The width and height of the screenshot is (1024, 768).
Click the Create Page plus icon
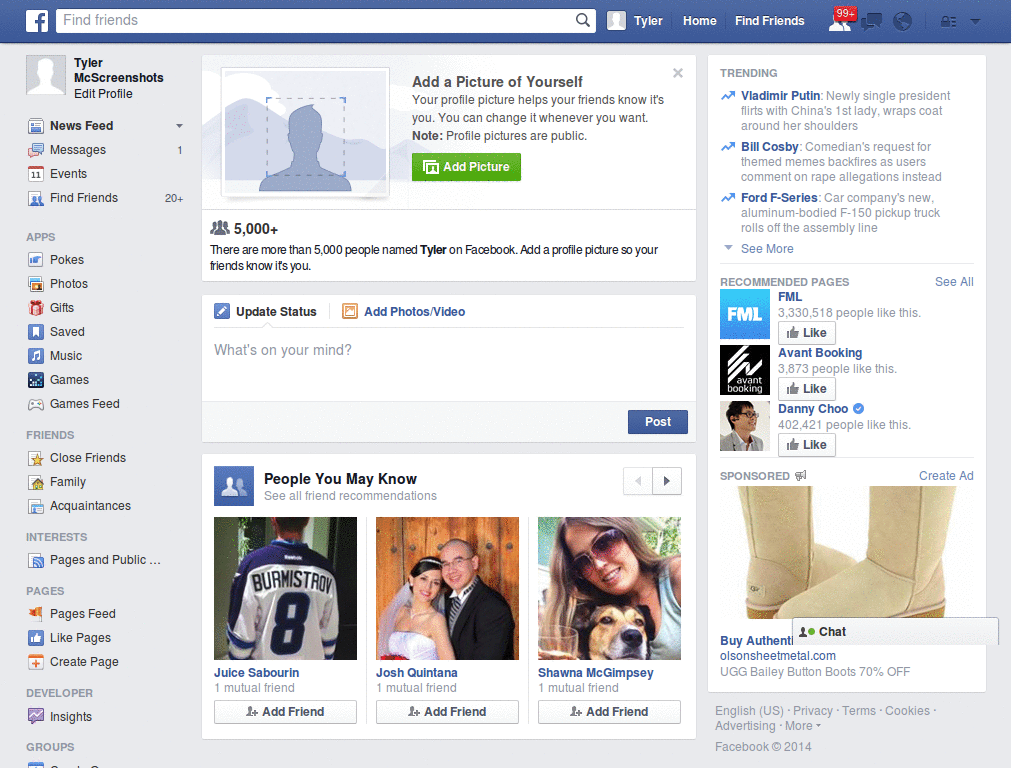point(36,662)
